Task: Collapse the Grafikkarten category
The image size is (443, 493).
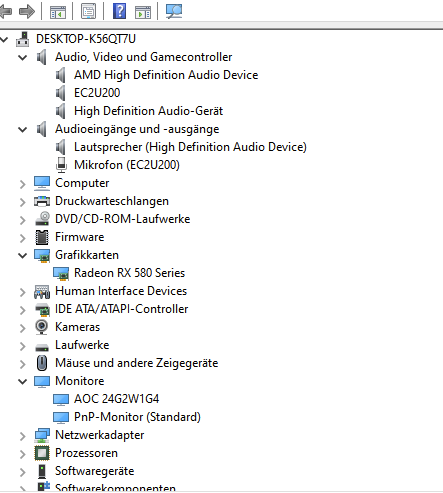Action: (23, 255)
